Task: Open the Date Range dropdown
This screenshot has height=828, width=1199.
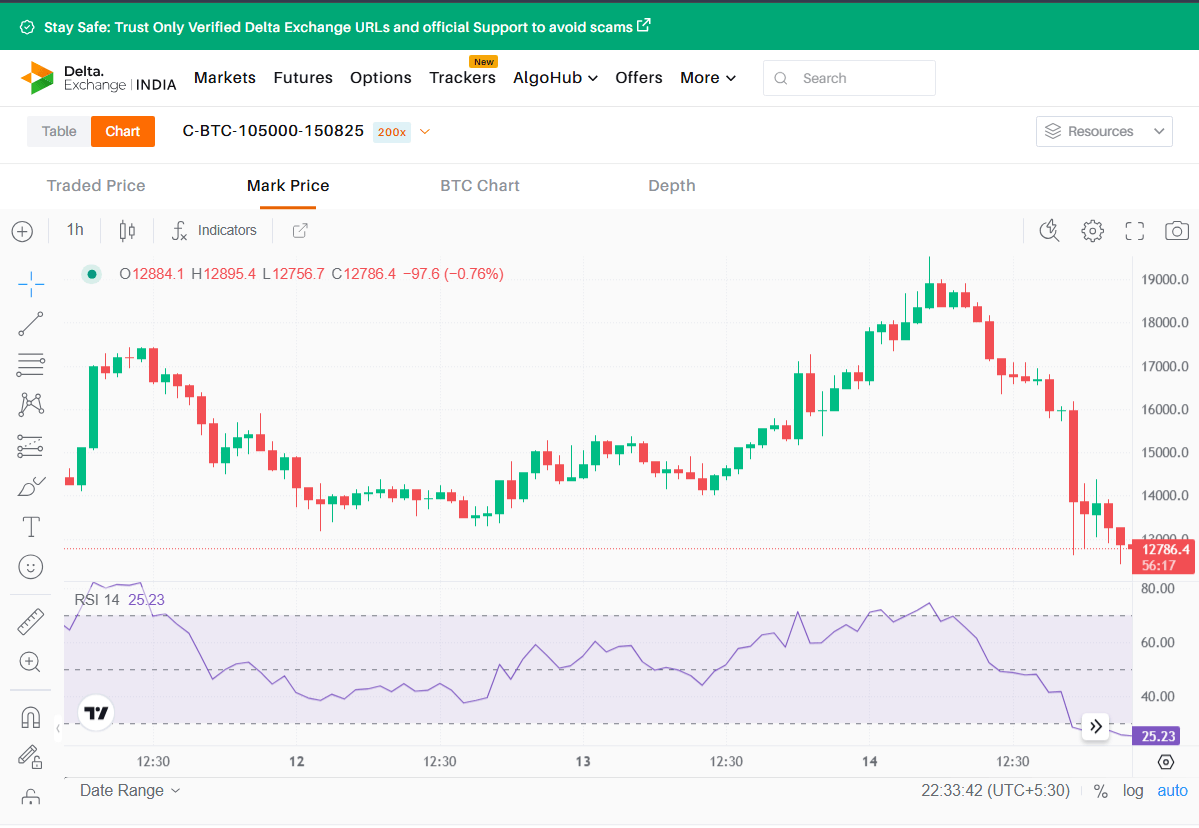Action: click(130, 791)
